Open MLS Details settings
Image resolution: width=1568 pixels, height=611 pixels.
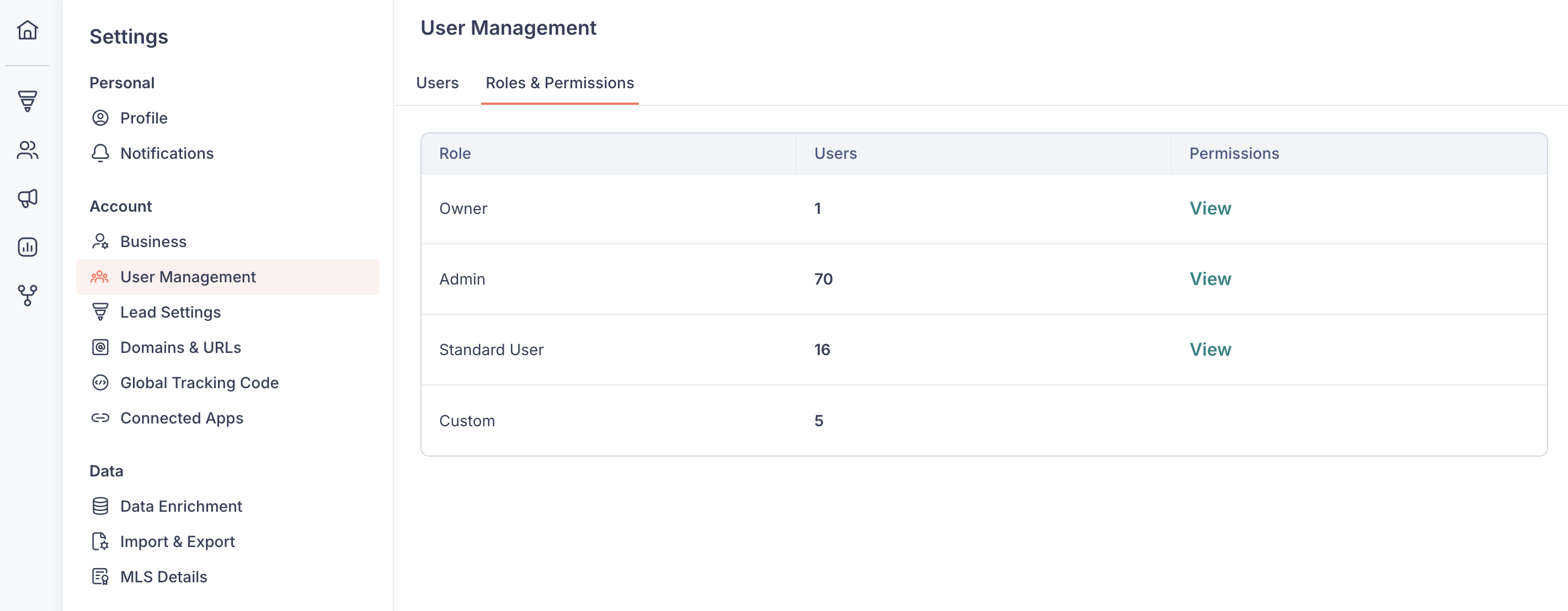click(228, 577)
